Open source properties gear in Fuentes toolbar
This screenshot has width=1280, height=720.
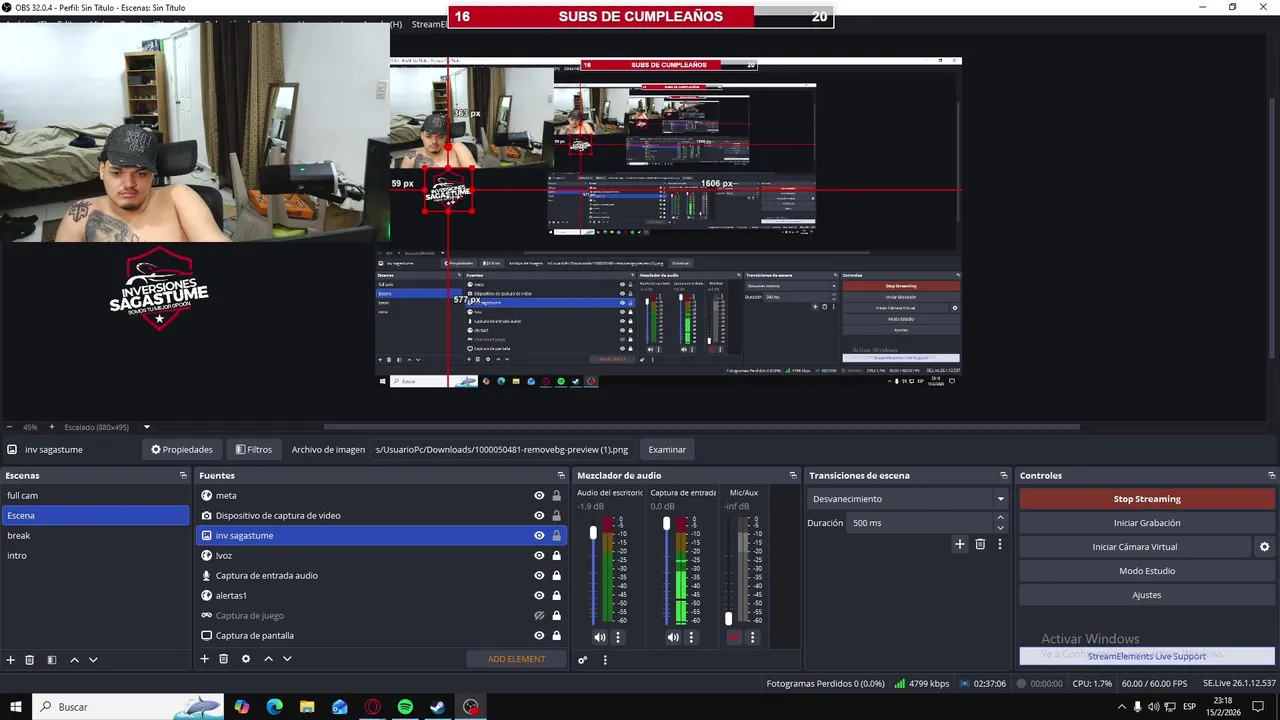pos(246,659)
